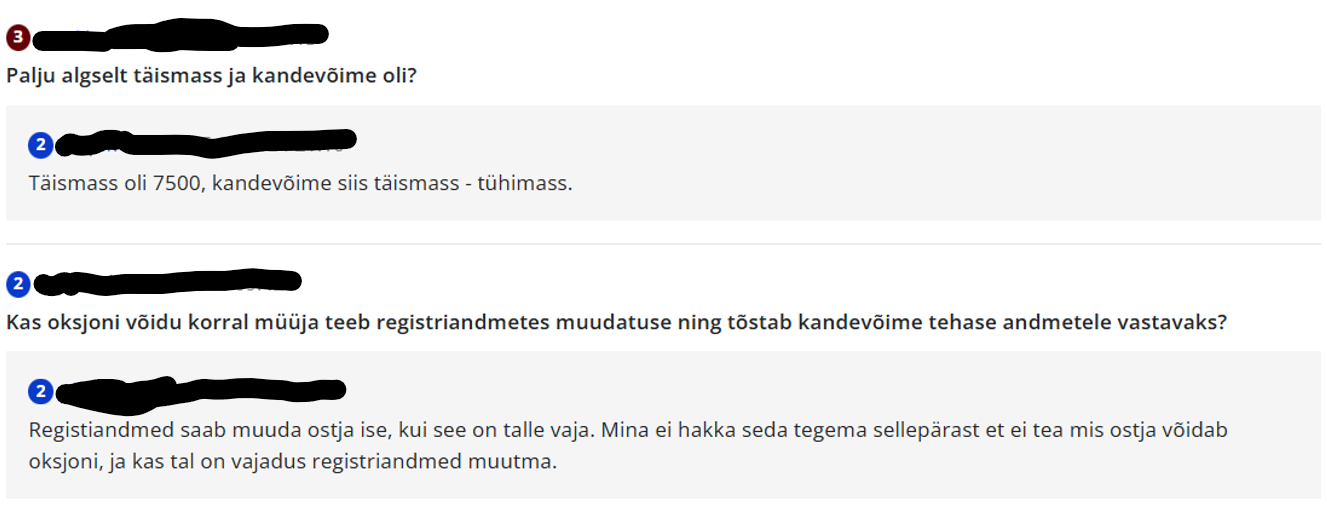The width and height of the screenshot is (1327, 515).
Task: Click blue 2 badge above the Täismass answer
Action: click(x=41, y=146)
